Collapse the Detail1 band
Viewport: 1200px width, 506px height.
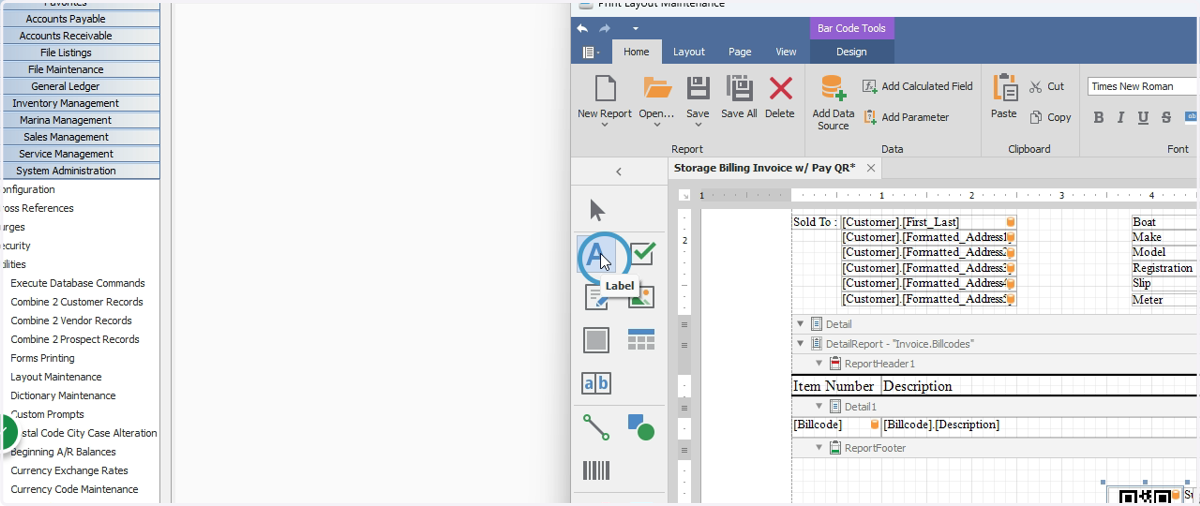click(x=819, y=406)
